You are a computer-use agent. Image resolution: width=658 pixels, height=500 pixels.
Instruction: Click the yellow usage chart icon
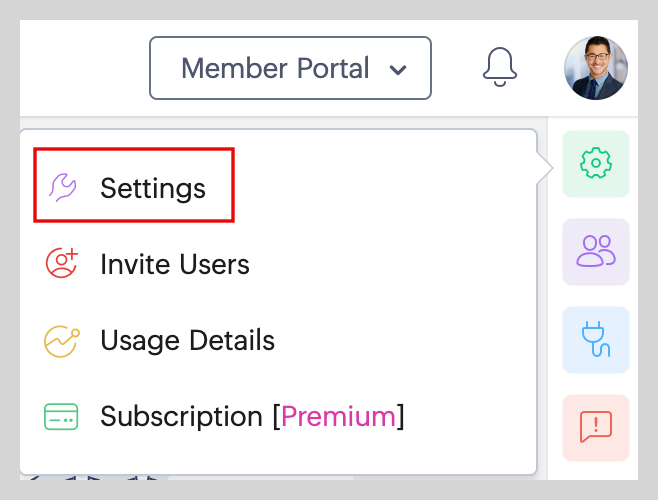pos(62,340)
